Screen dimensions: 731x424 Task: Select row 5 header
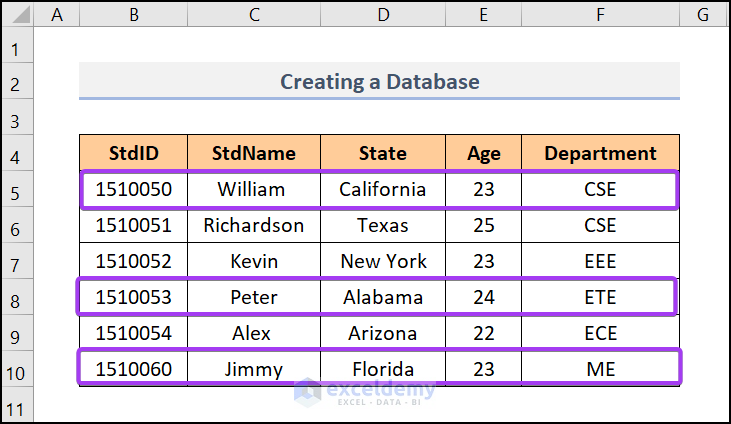[x=17, y=190]
